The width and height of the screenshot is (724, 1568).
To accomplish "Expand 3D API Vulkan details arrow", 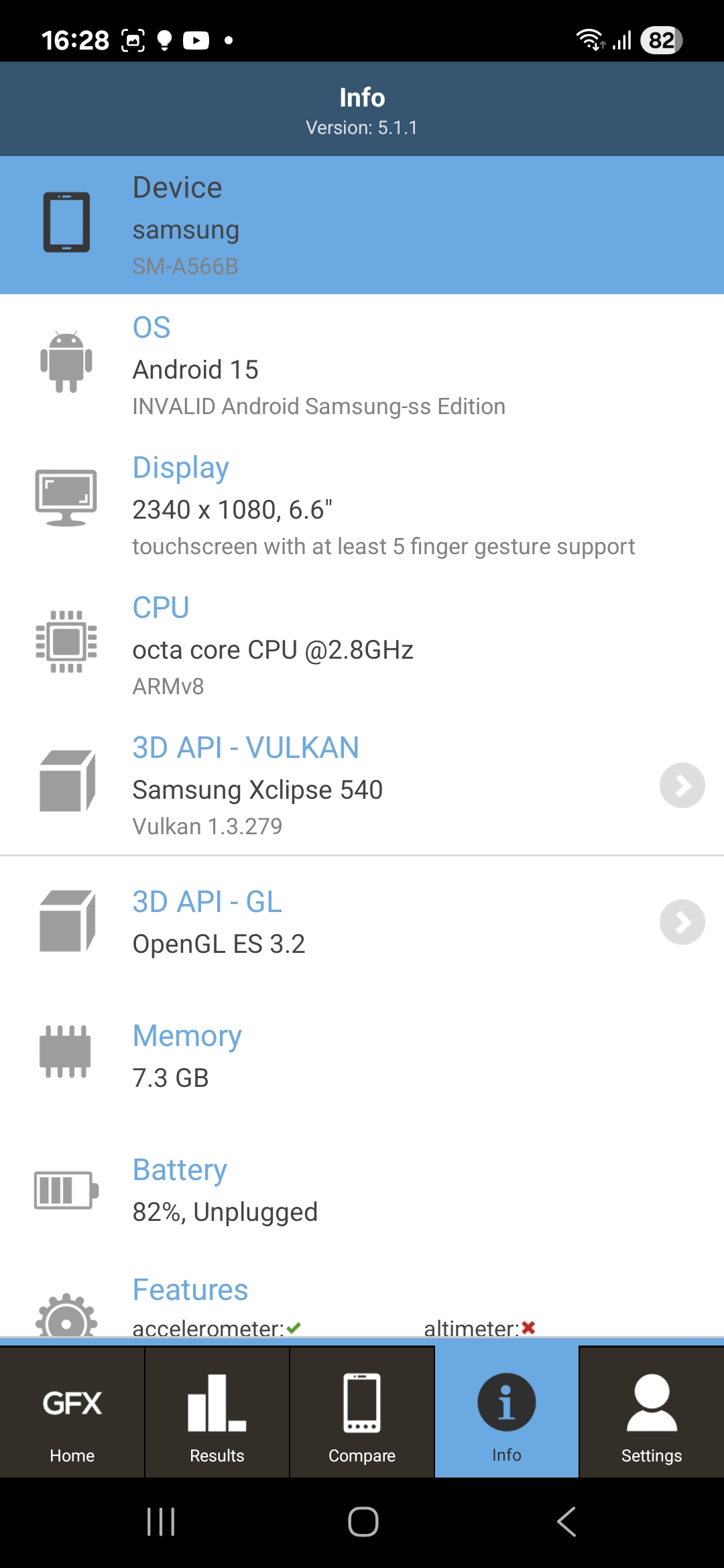I will click(x=682, y=785).
